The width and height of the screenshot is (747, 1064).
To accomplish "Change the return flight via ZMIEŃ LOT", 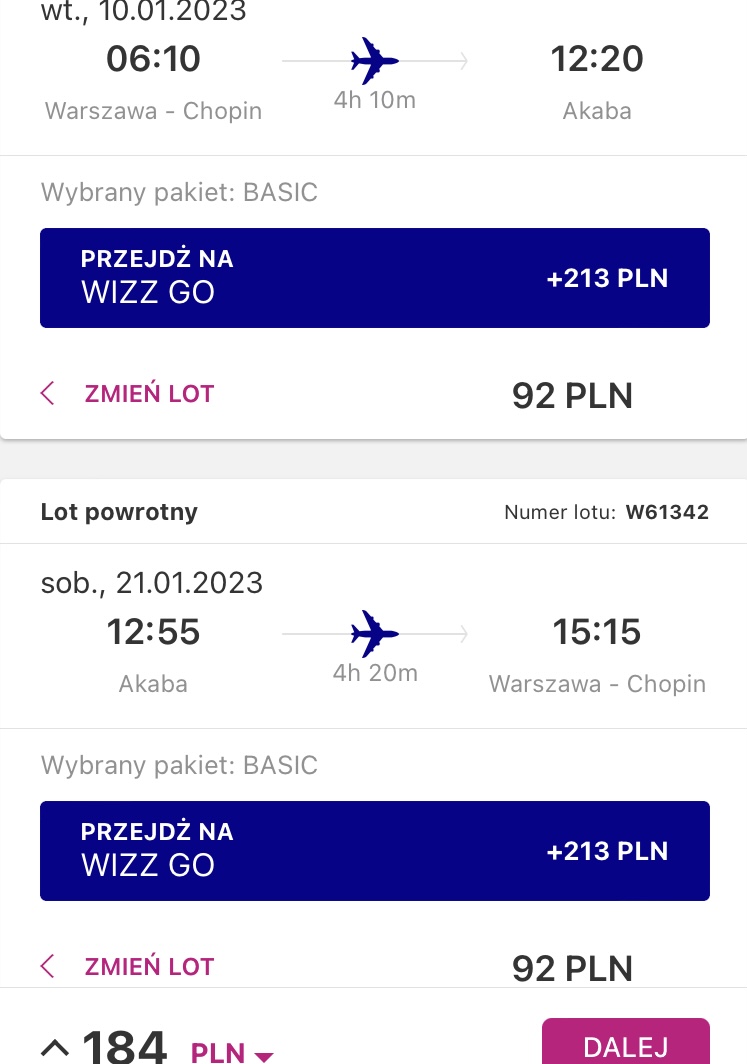I will [x=149, y=966].
